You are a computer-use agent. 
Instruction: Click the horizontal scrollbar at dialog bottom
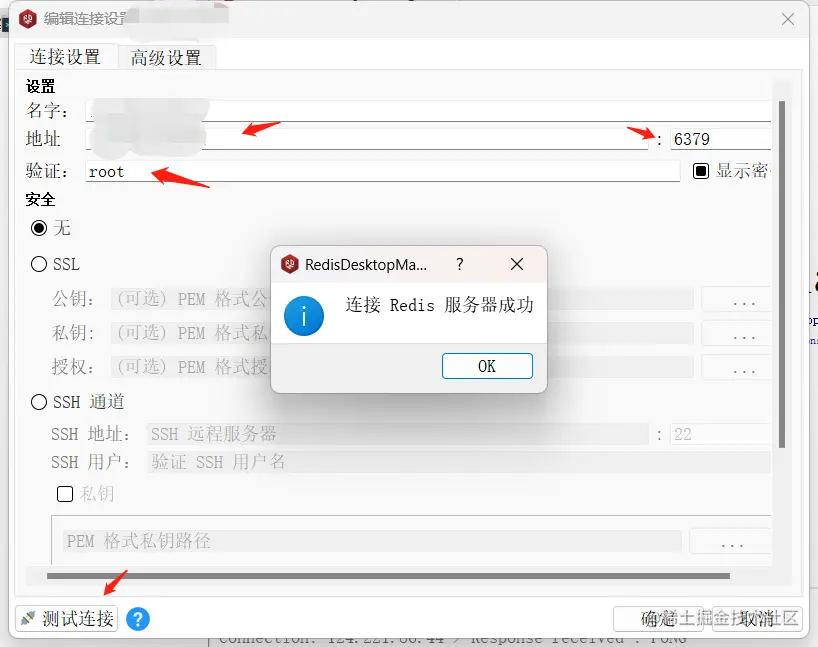tap(388, 576)
